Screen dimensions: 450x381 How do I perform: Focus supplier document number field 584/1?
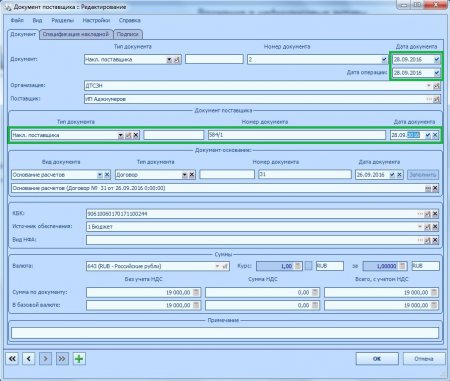click(x=297, y=135)
